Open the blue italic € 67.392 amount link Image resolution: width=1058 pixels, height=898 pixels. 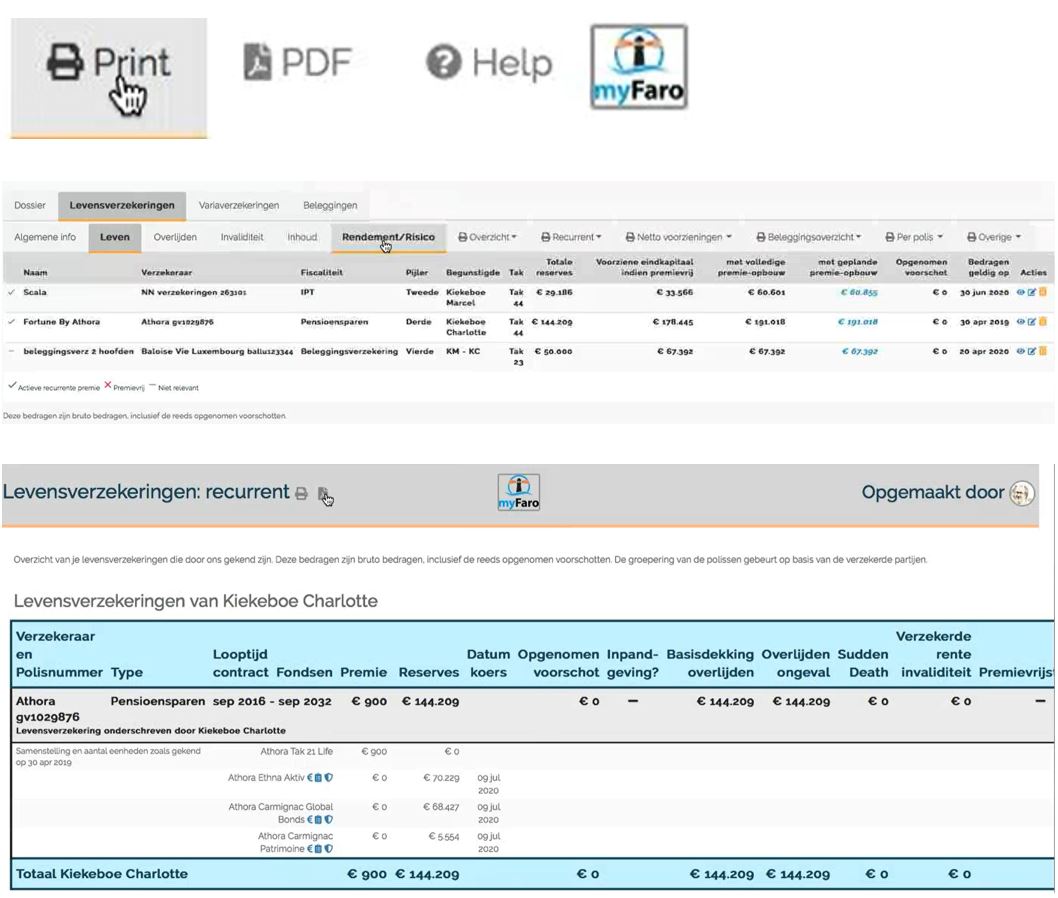[x=860, y=351]
